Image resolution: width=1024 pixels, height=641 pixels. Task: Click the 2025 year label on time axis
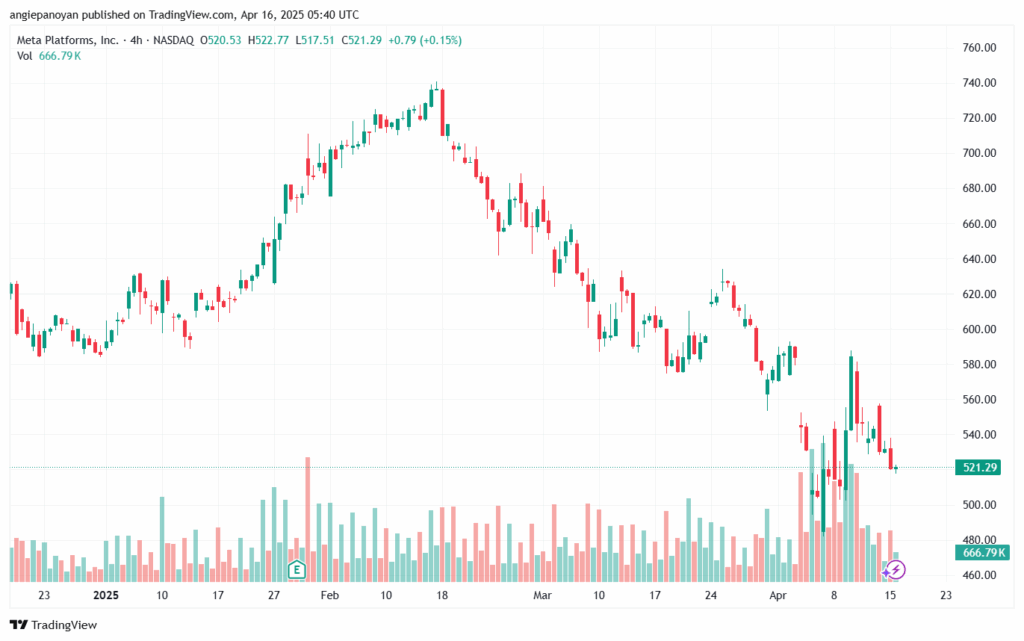point(106,595)
